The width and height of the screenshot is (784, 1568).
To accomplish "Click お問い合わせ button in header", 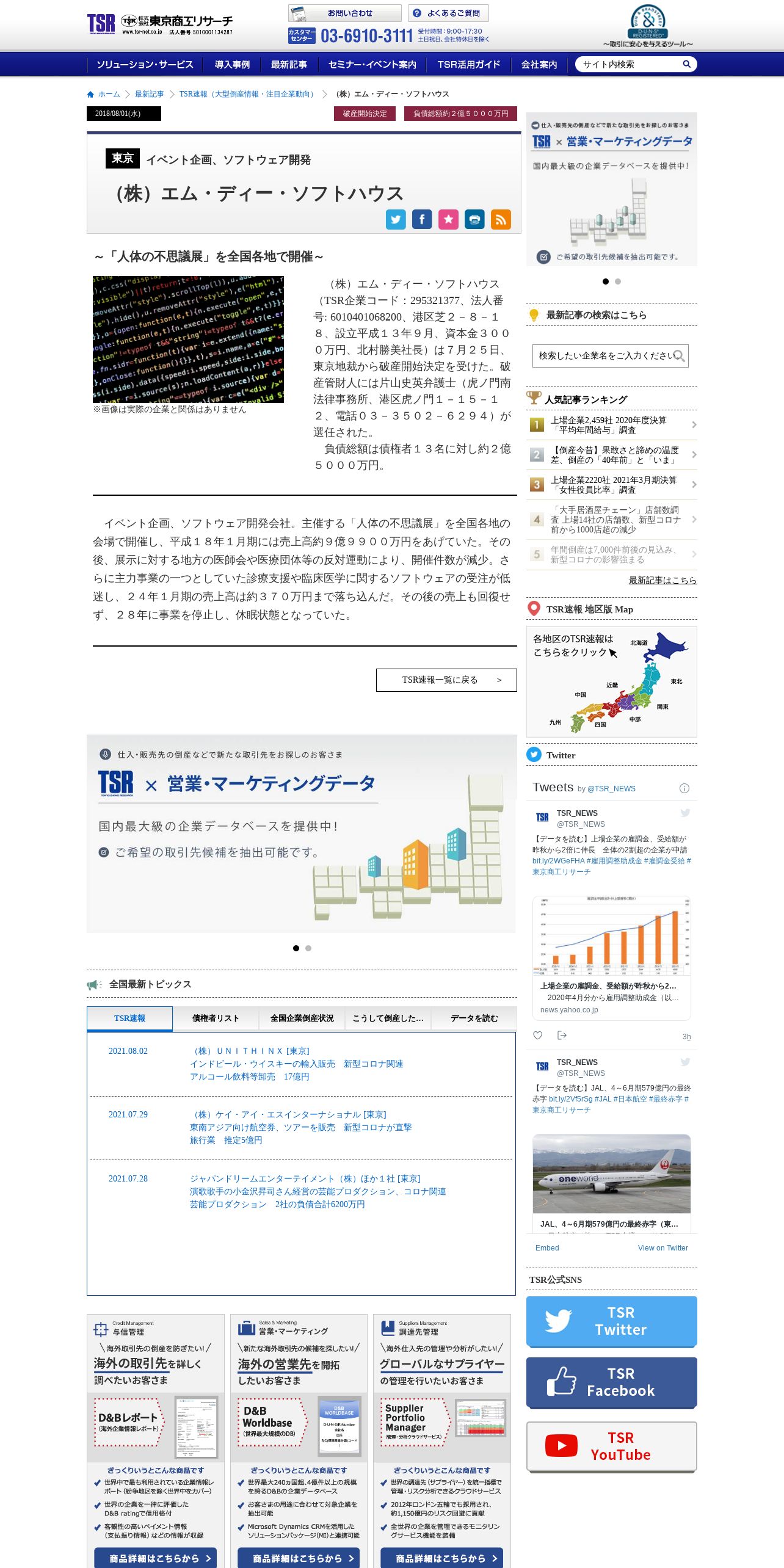I will pos(344,13).
